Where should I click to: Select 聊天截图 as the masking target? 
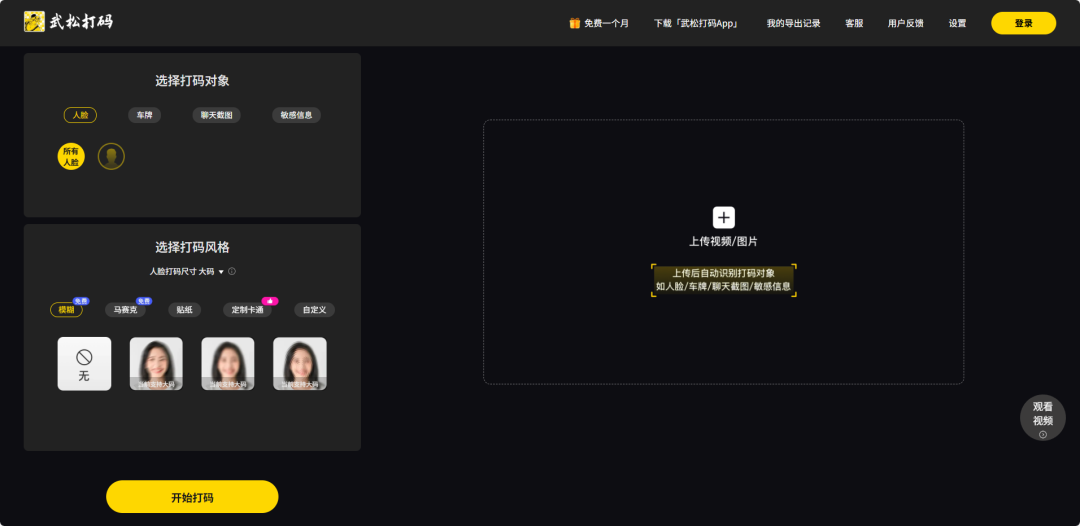point(216,115)
